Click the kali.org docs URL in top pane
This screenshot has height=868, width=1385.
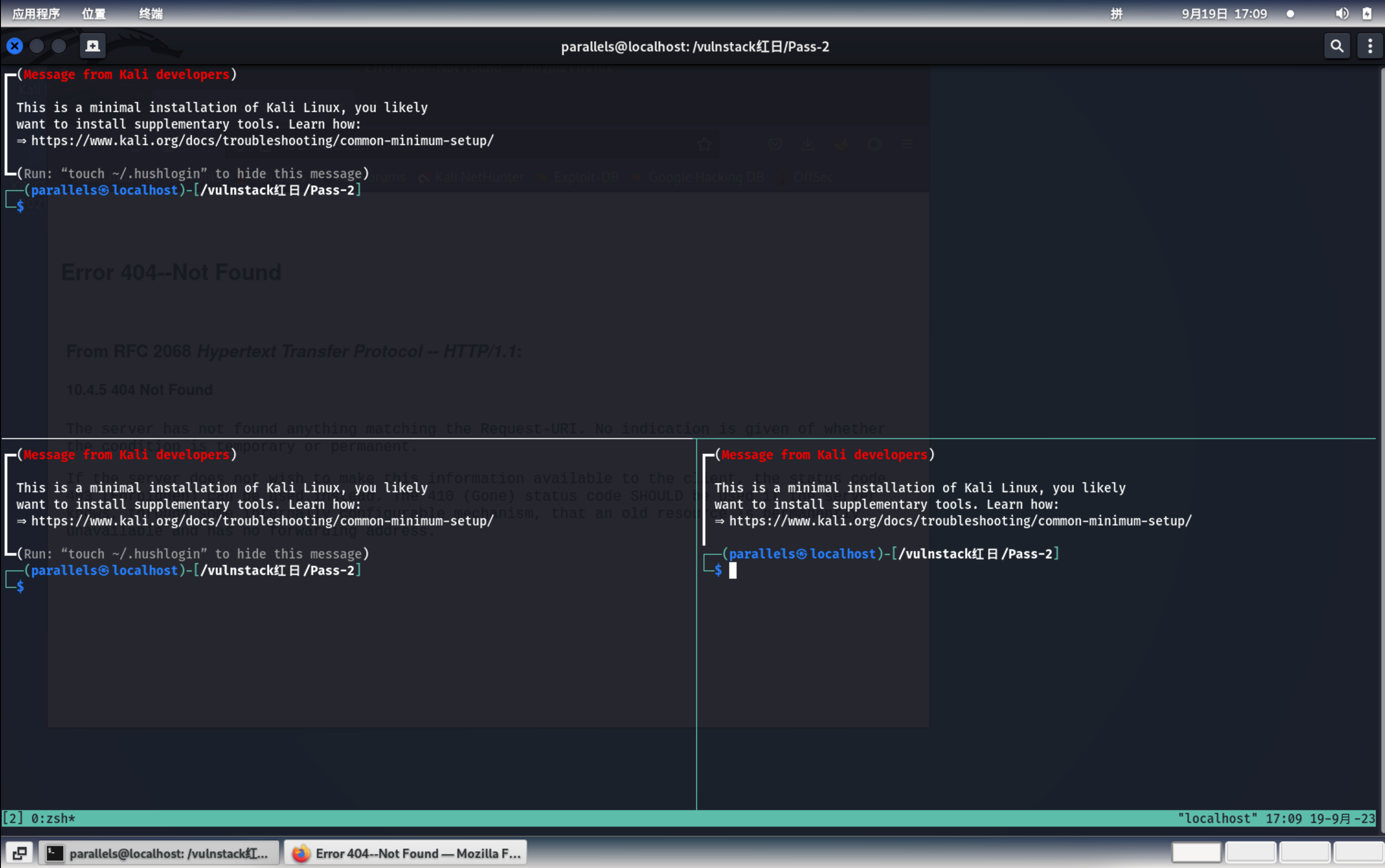[262, 141]
